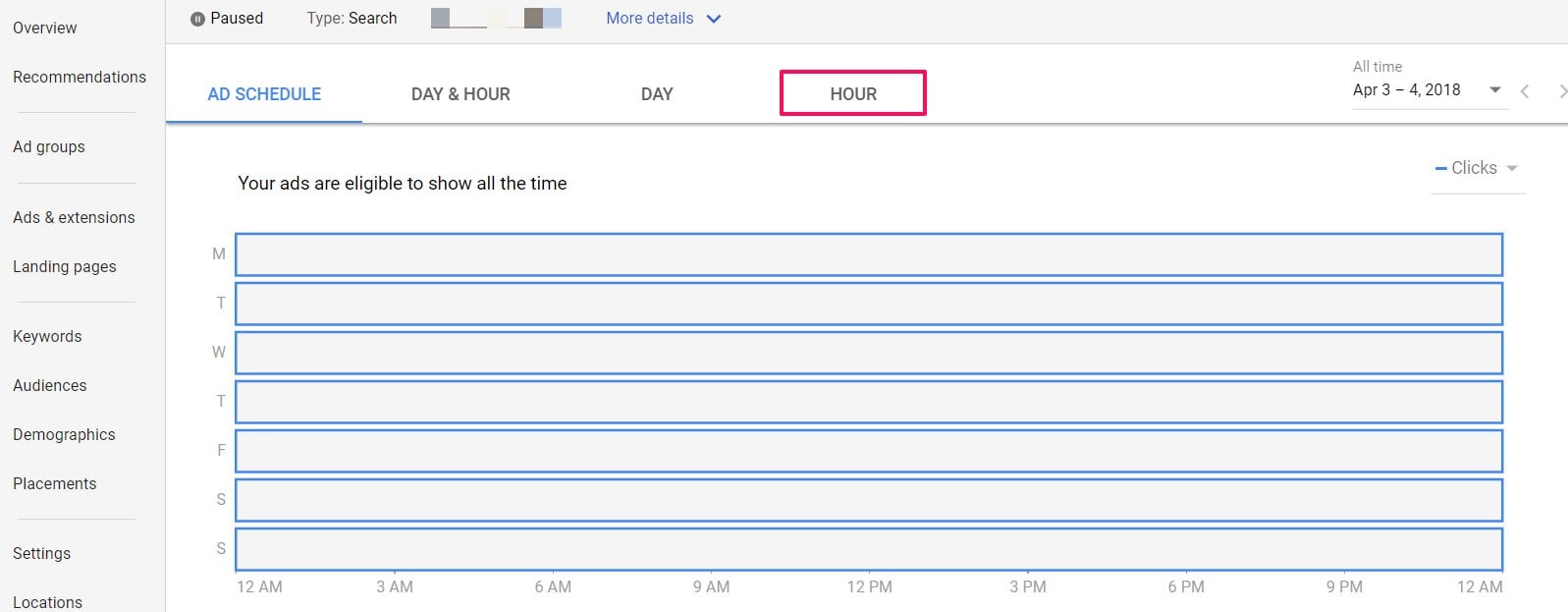Screen dimensions: 1568x612
Task: Select Wednesday schedule bar
Action: point(869,353)
